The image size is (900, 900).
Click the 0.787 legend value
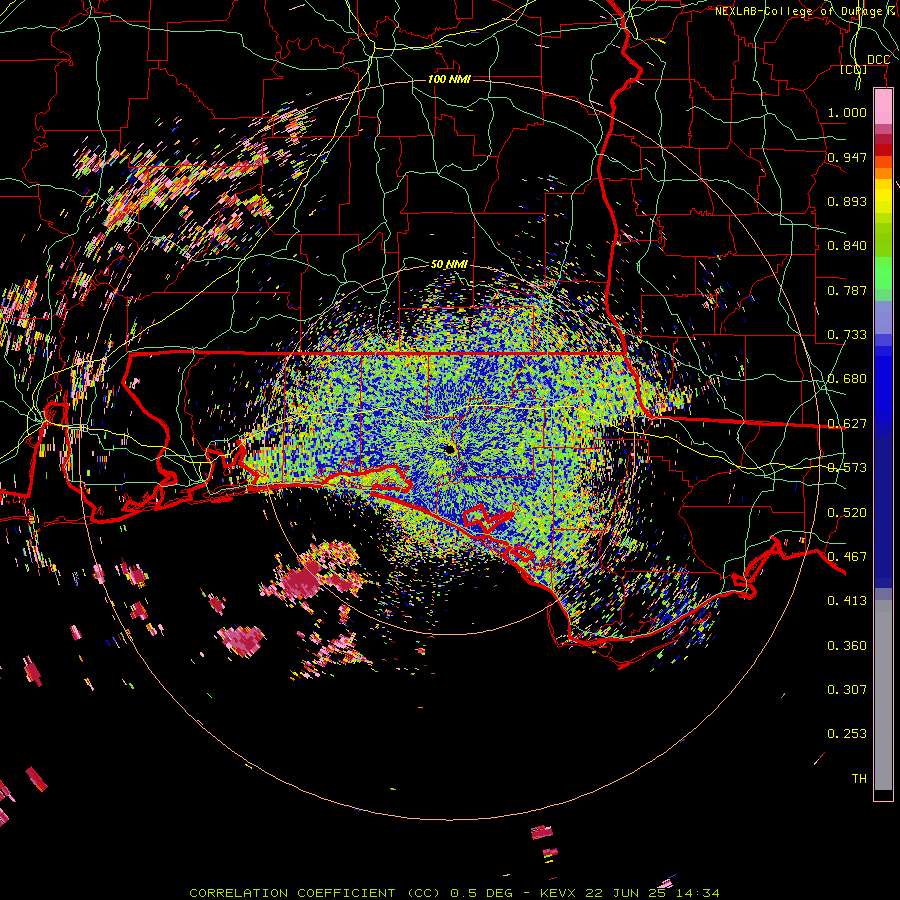point(847,290)
